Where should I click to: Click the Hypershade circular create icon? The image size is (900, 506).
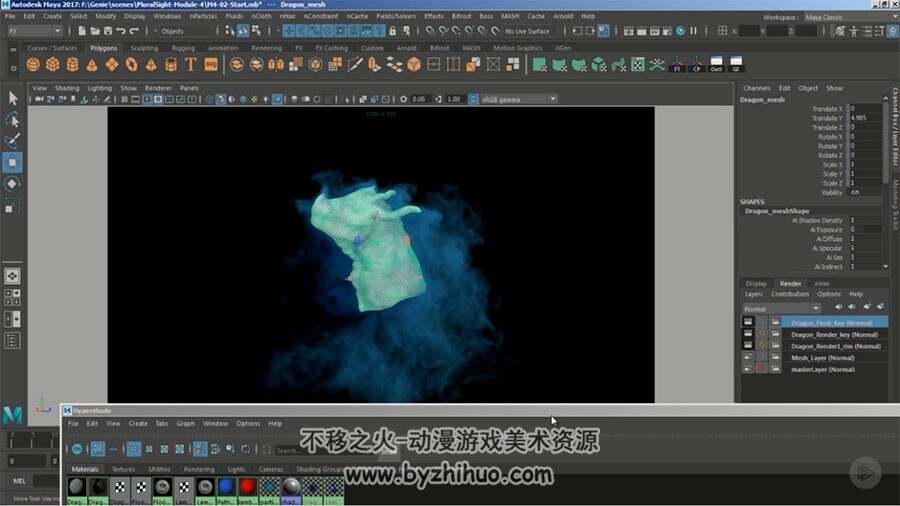77,449
